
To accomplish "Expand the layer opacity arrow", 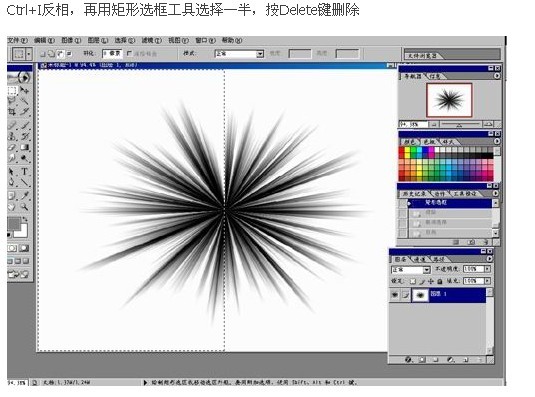I will 488,269.
